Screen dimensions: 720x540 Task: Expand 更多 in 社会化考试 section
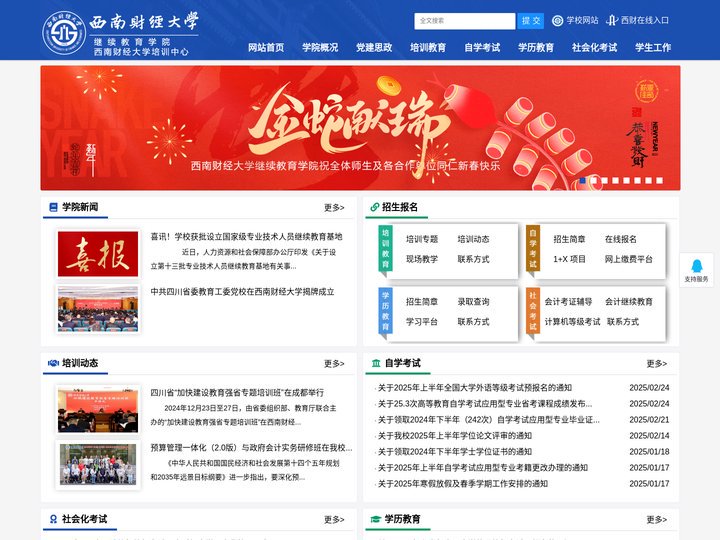click(334, 520)
